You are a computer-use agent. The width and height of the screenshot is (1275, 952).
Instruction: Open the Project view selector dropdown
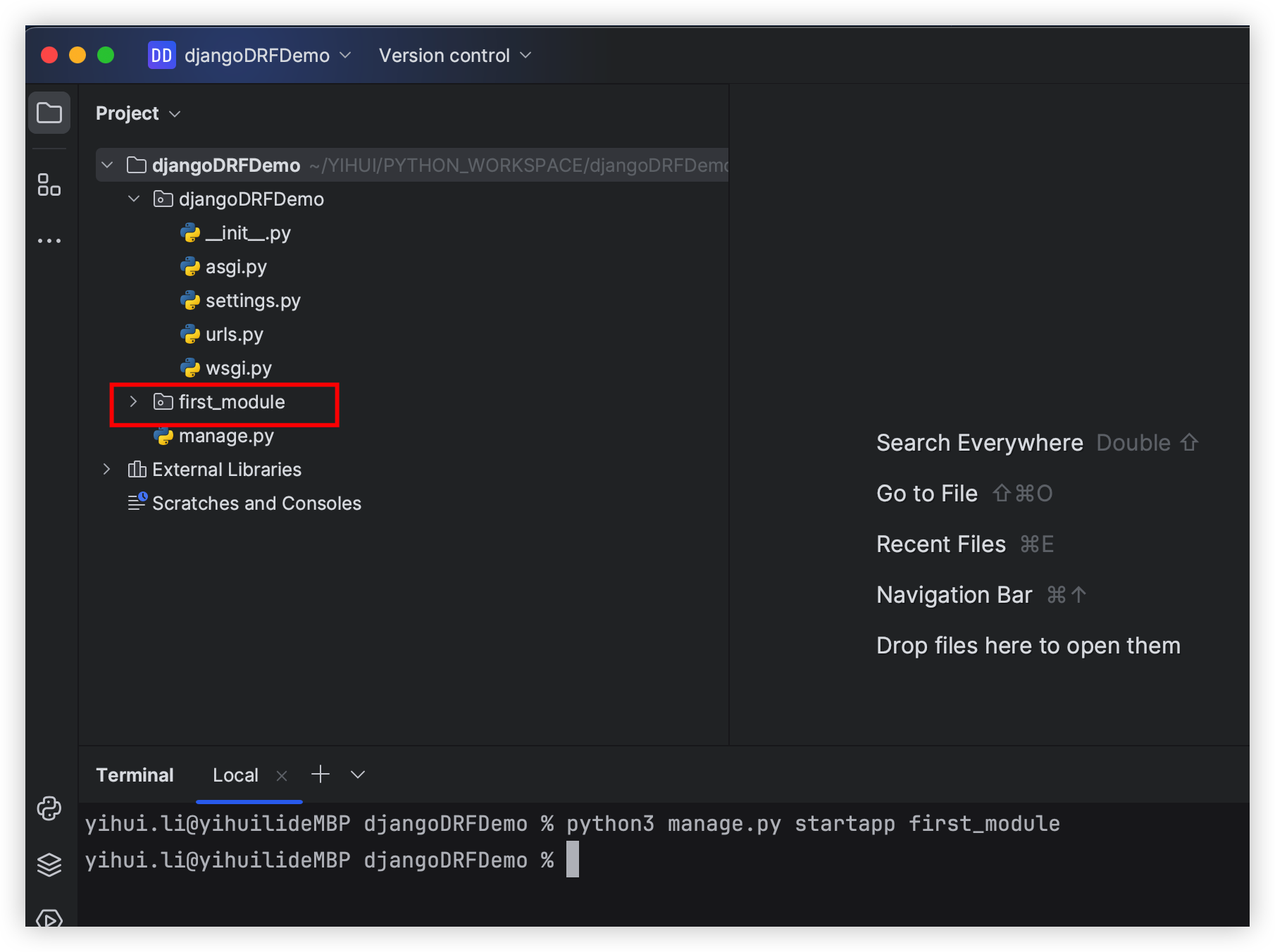click(138, 113)
